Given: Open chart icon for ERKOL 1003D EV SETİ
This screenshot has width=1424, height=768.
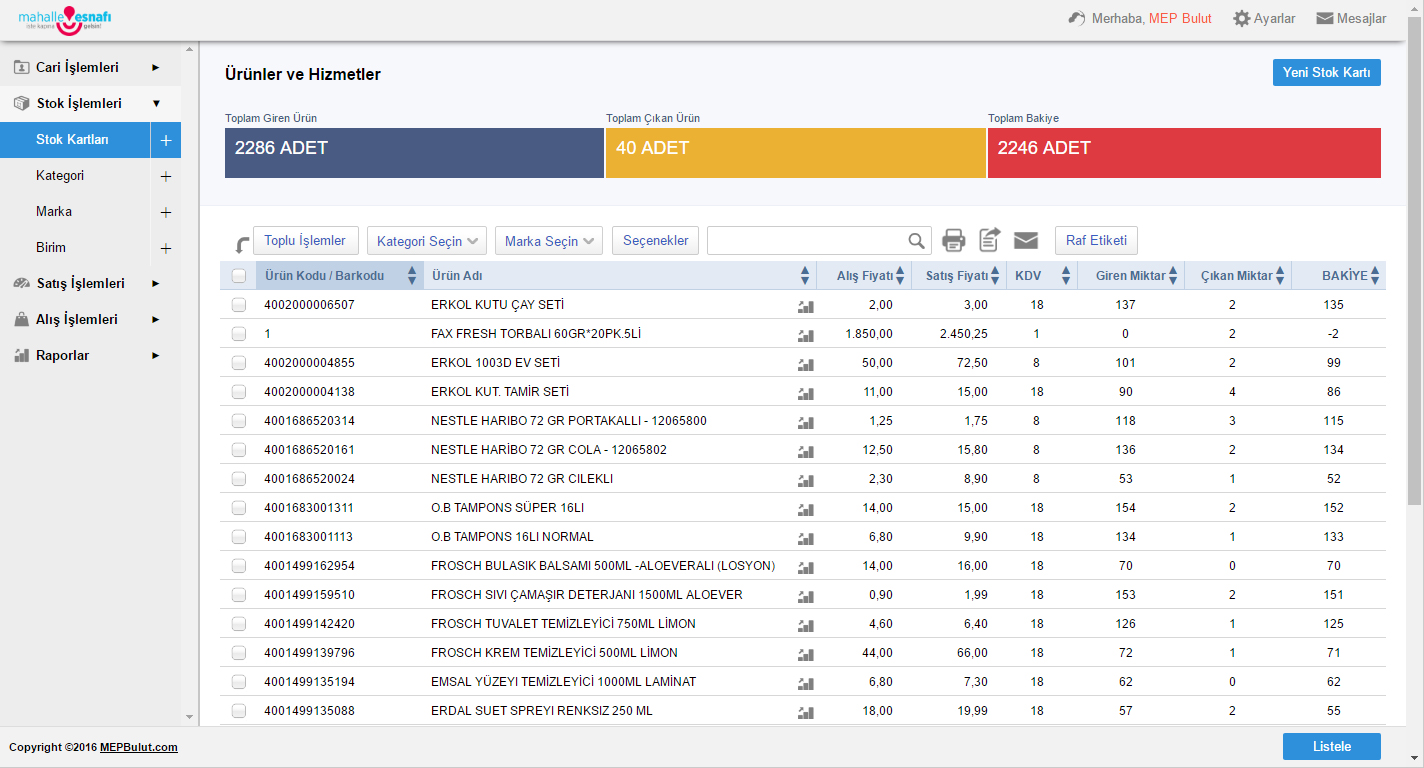Looking at the screenshot, I should (x=805, y=364).
